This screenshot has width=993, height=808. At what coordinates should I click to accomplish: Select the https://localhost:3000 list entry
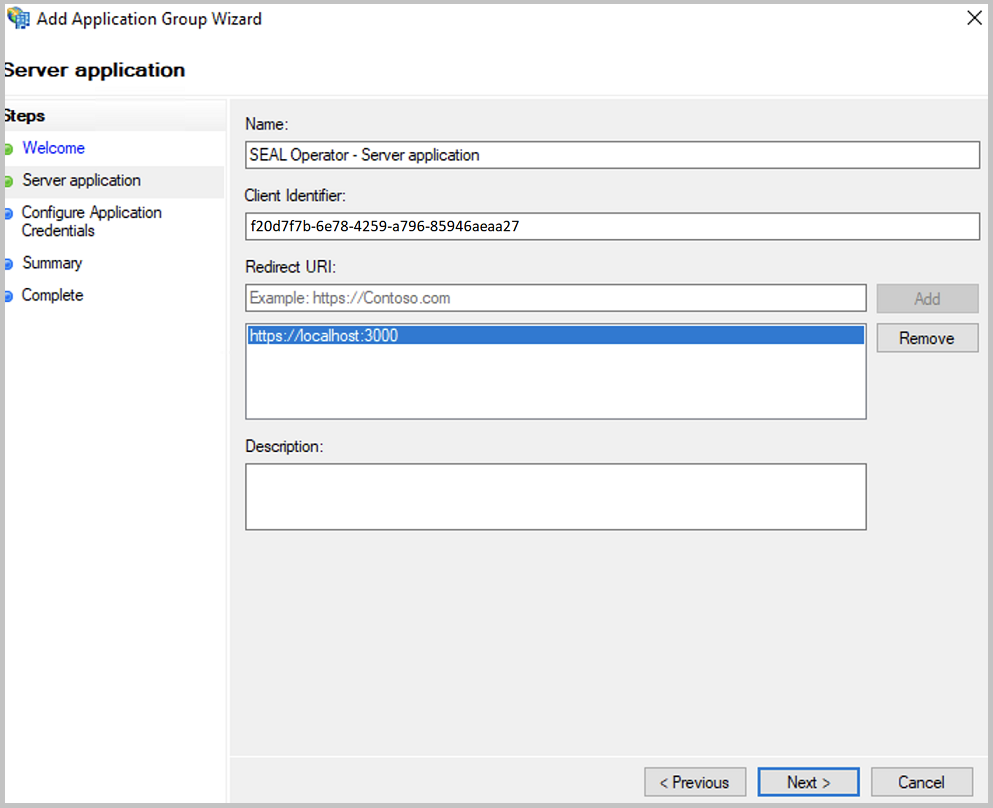click(556, 335)
